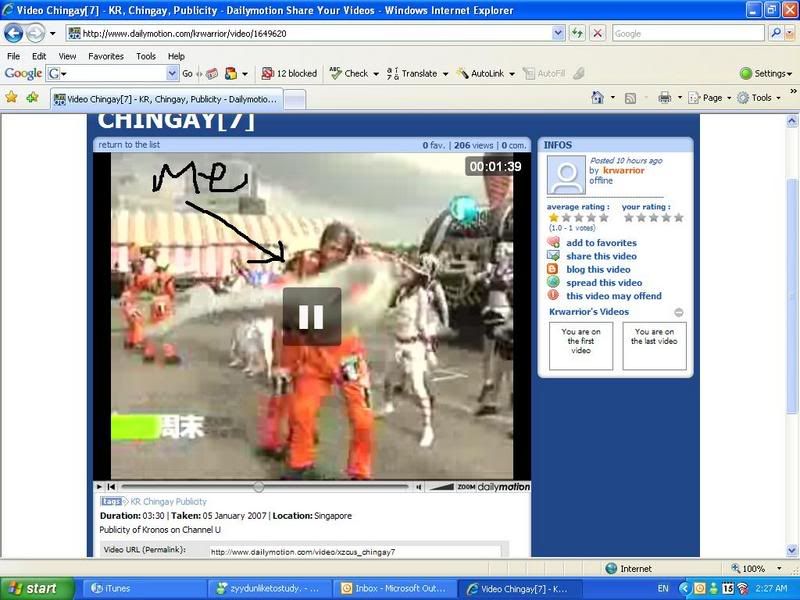
Task: Click the pop-up blocker '12 blocked' icon
Action: point(268,73)
